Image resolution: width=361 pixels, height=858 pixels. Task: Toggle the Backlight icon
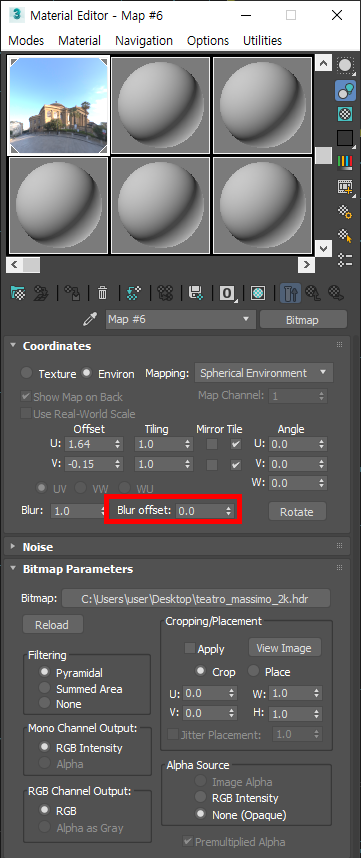click(x=345, y=90)
